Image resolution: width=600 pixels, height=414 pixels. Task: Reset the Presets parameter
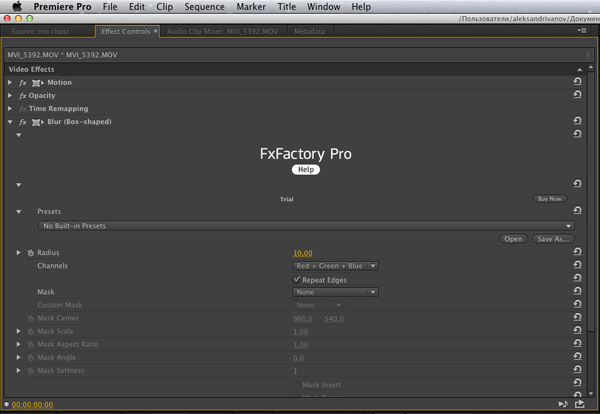point(577,210)
